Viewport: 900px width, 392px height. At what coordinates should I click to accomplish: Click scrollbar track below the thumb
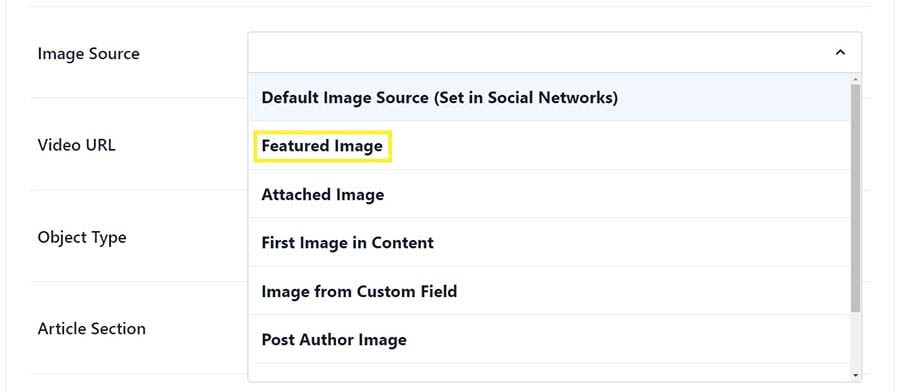click(x=856, y=341)
